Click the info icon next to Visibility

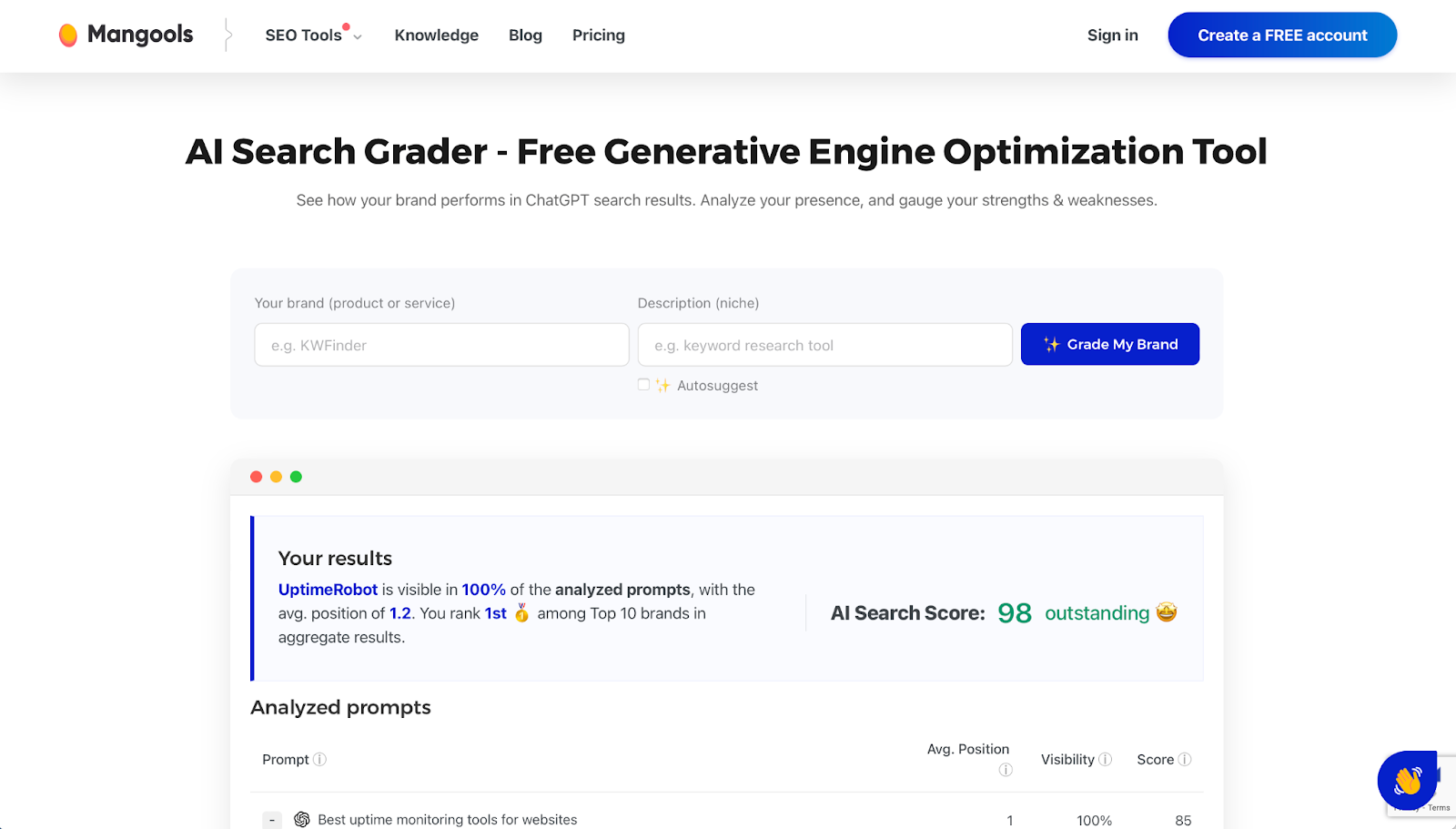[x=1105, y=759]
